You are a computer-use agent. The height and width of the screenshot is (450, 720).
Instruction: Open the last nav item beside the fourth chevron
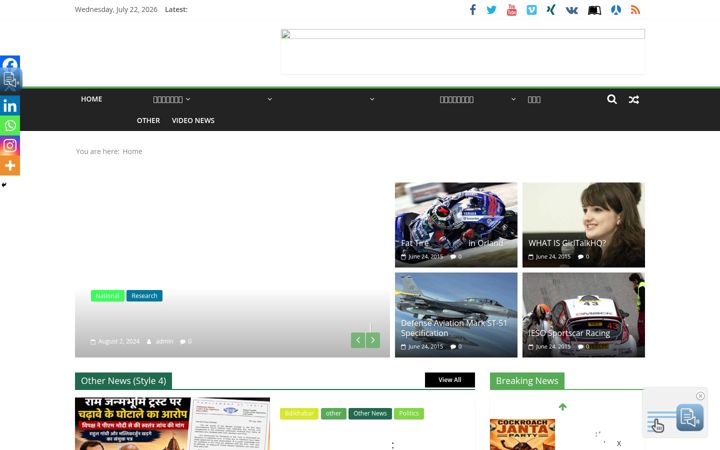(x=534, y=100)
